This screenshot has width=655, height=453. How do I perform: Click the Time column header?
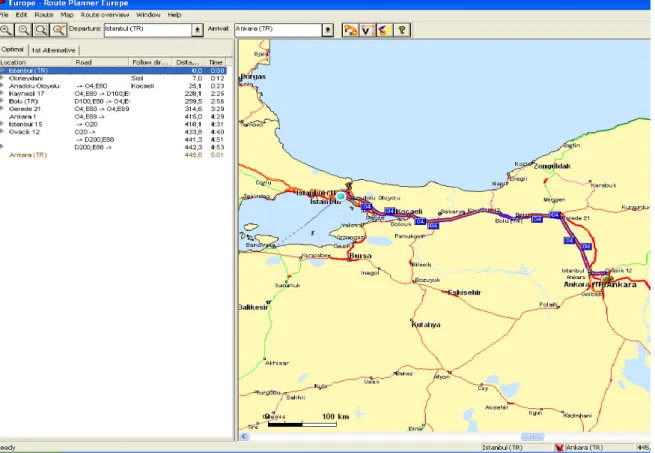click(216, 62)
